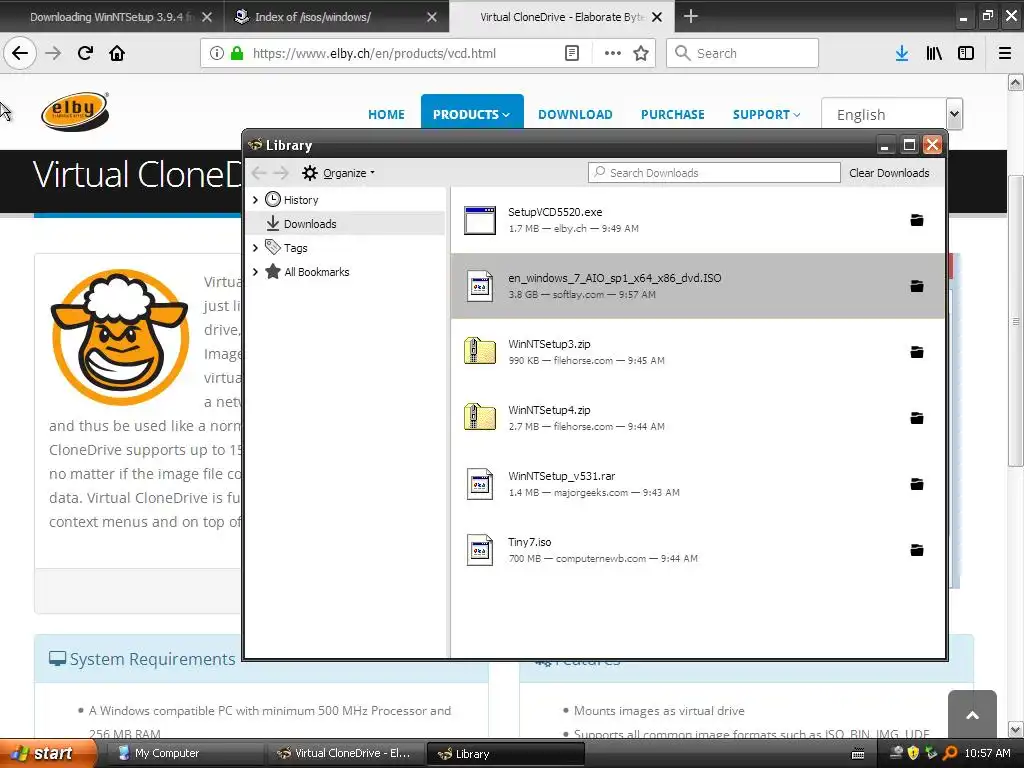
Task: Click the browser Search box
Action: [742, 53]
